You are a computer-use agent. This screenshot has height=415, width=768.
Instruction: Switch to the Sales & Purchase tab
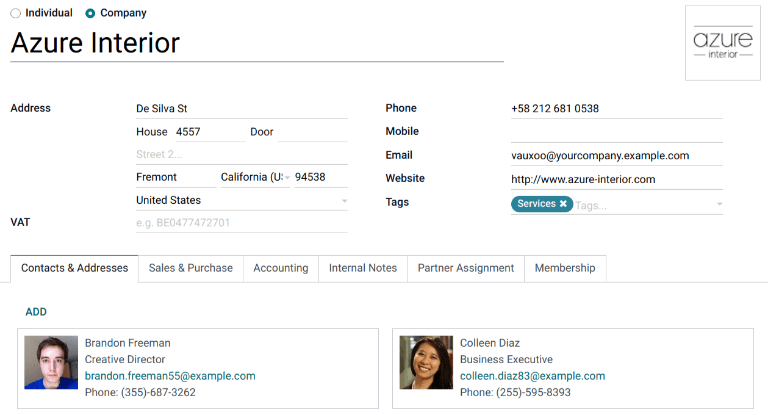190,268
